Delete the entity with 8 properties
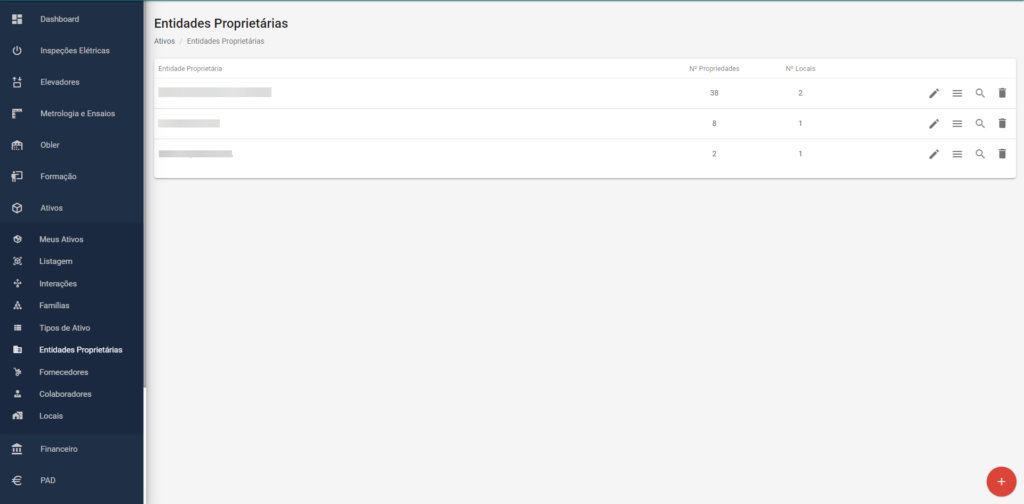Image resolution: width=1024 pixels, height=504 pixels. click(x=1002, y=123)
